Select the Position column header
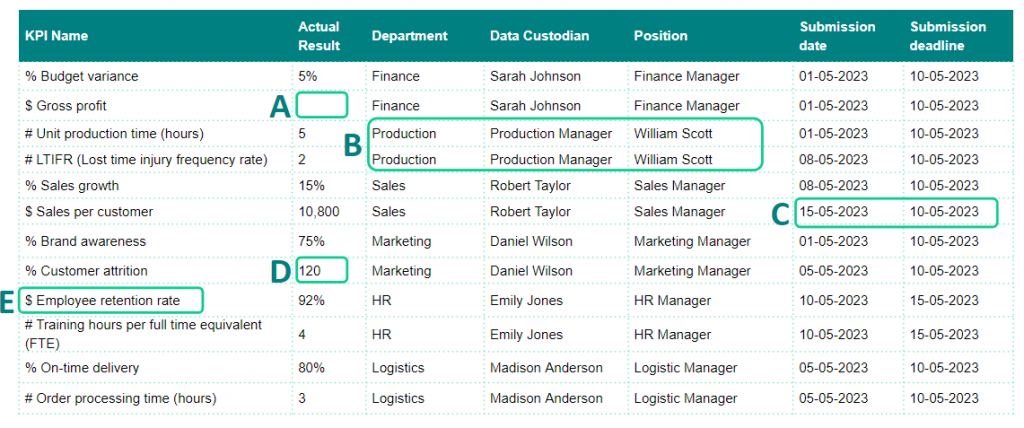This screenshot has width=1024, height=428. point(660,36)
